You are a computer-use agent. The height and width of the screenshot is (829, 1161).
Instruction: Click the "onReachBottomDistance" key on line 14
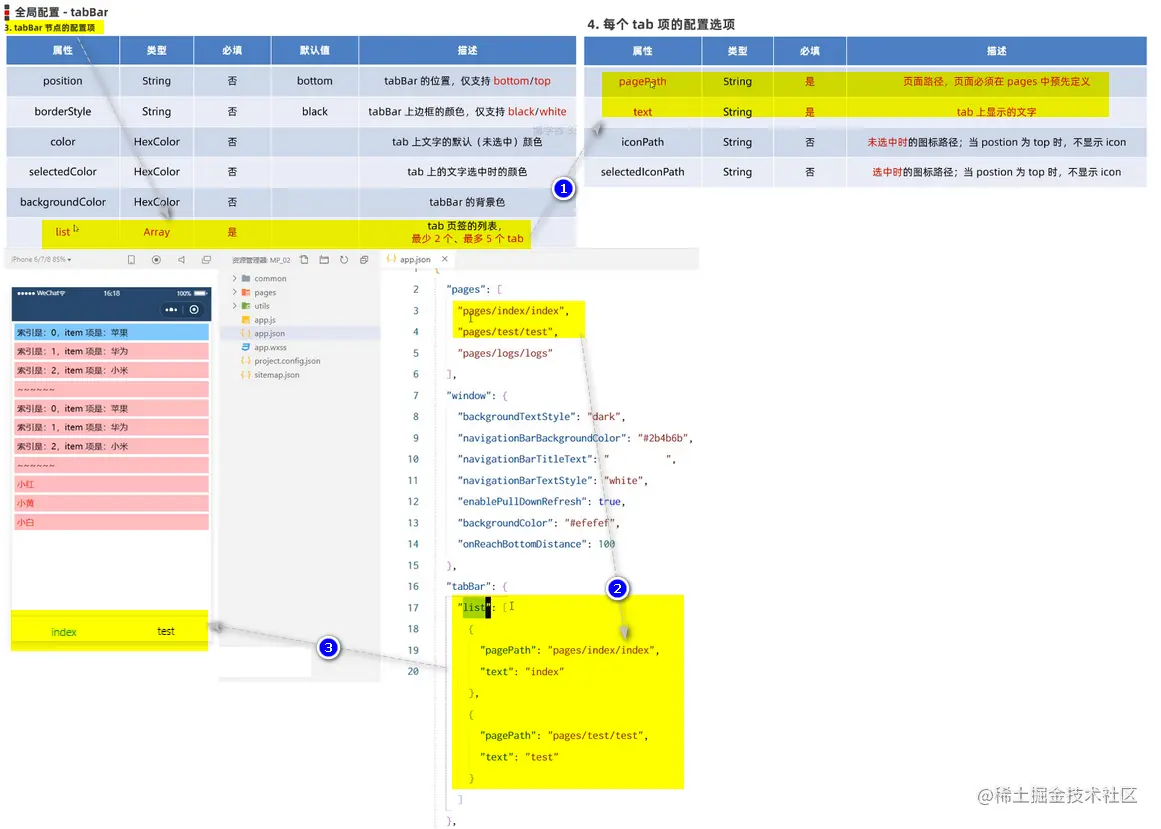pyautogui.click(x=523, y=544)
